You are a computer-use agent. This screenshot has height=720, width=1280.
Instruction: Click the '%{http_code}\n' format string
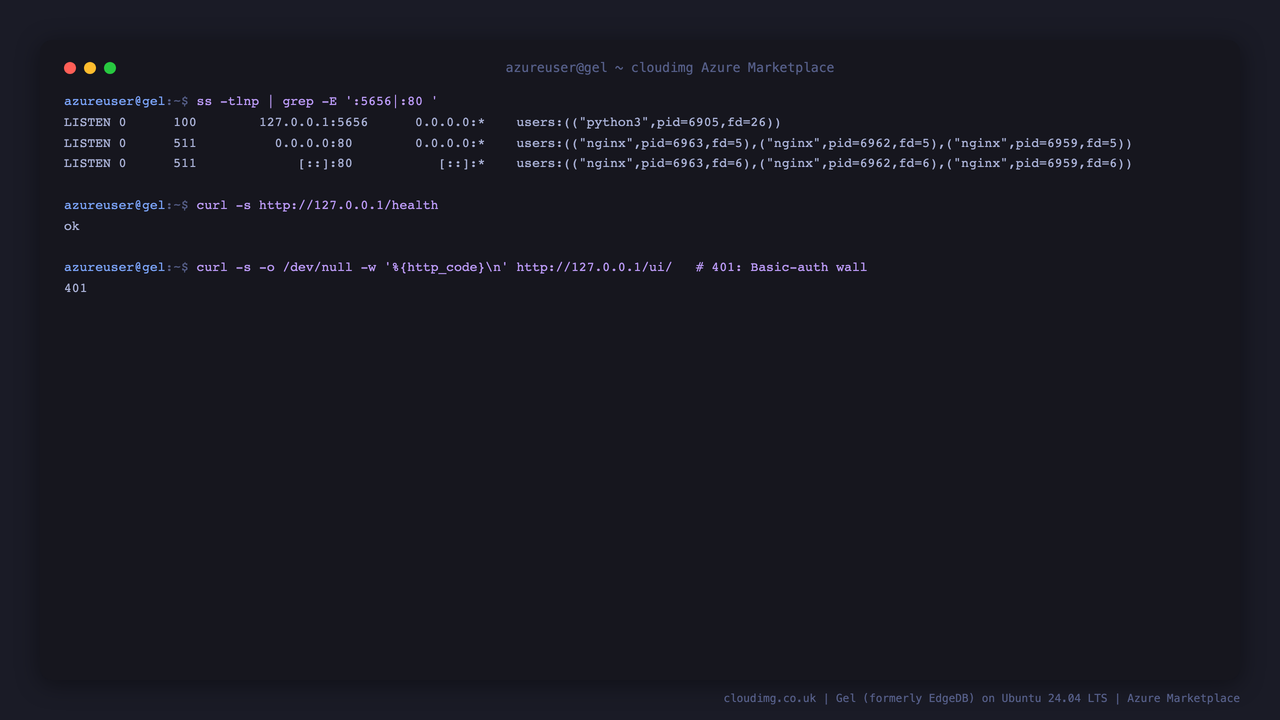(x=446, y=267)
